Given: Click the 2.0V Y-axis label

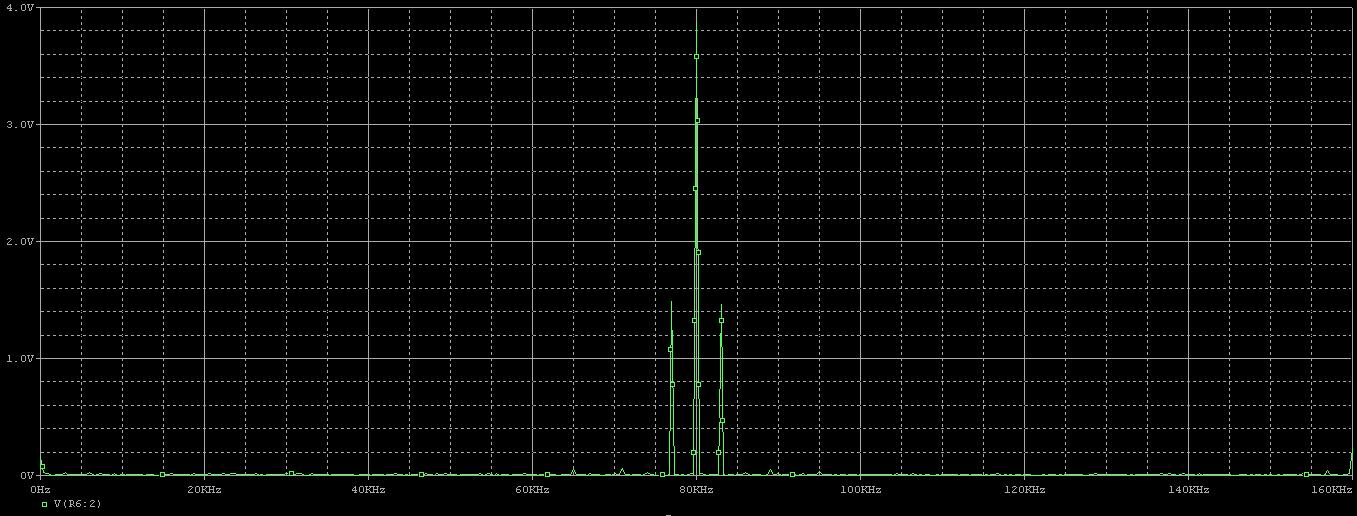Looking at the screenshot, I should pos(19,241).
